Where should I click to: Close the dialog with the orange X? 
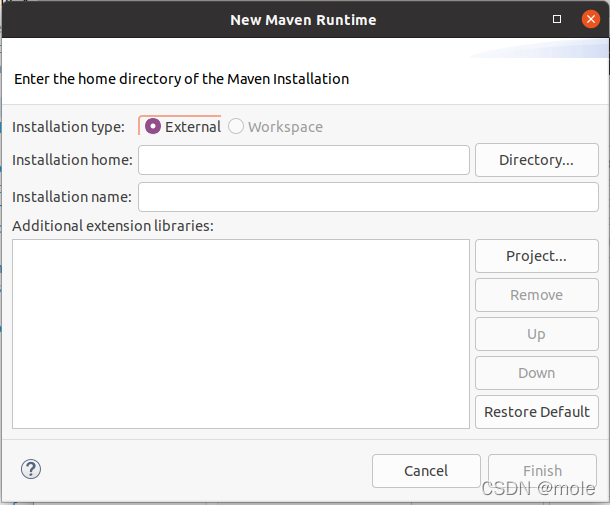591,19
